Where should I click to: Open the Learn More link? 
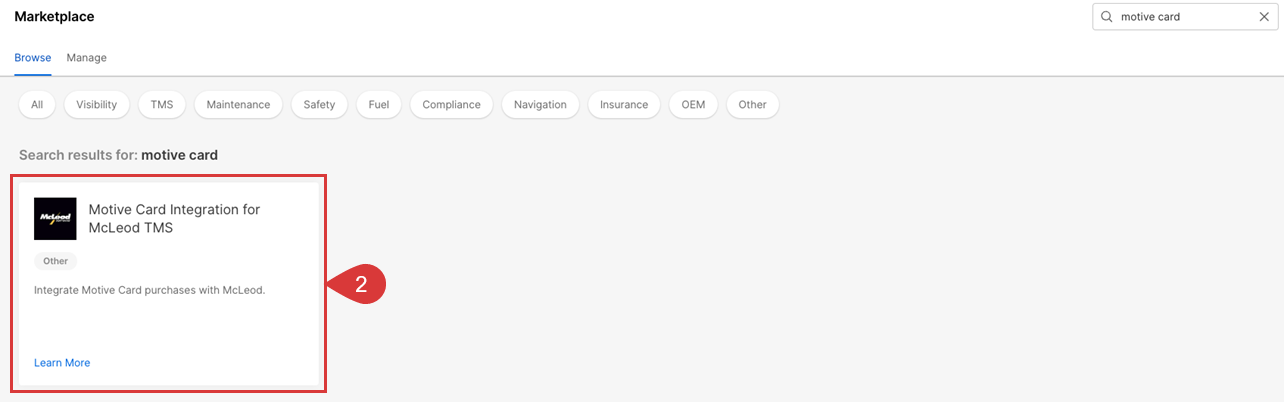tap(62, 363)
